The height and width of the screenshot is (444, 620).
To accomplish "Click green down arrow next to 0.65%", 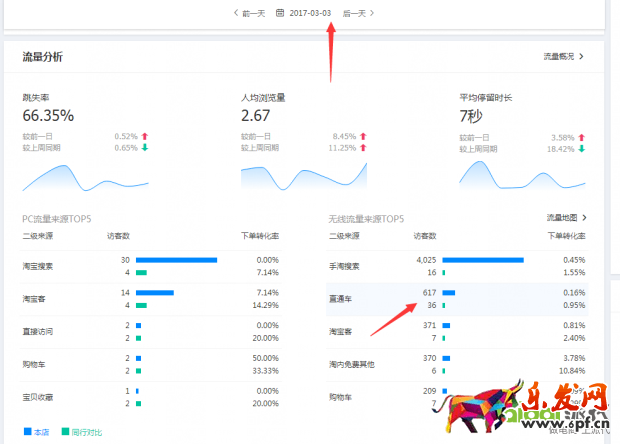I will (145, 148).
